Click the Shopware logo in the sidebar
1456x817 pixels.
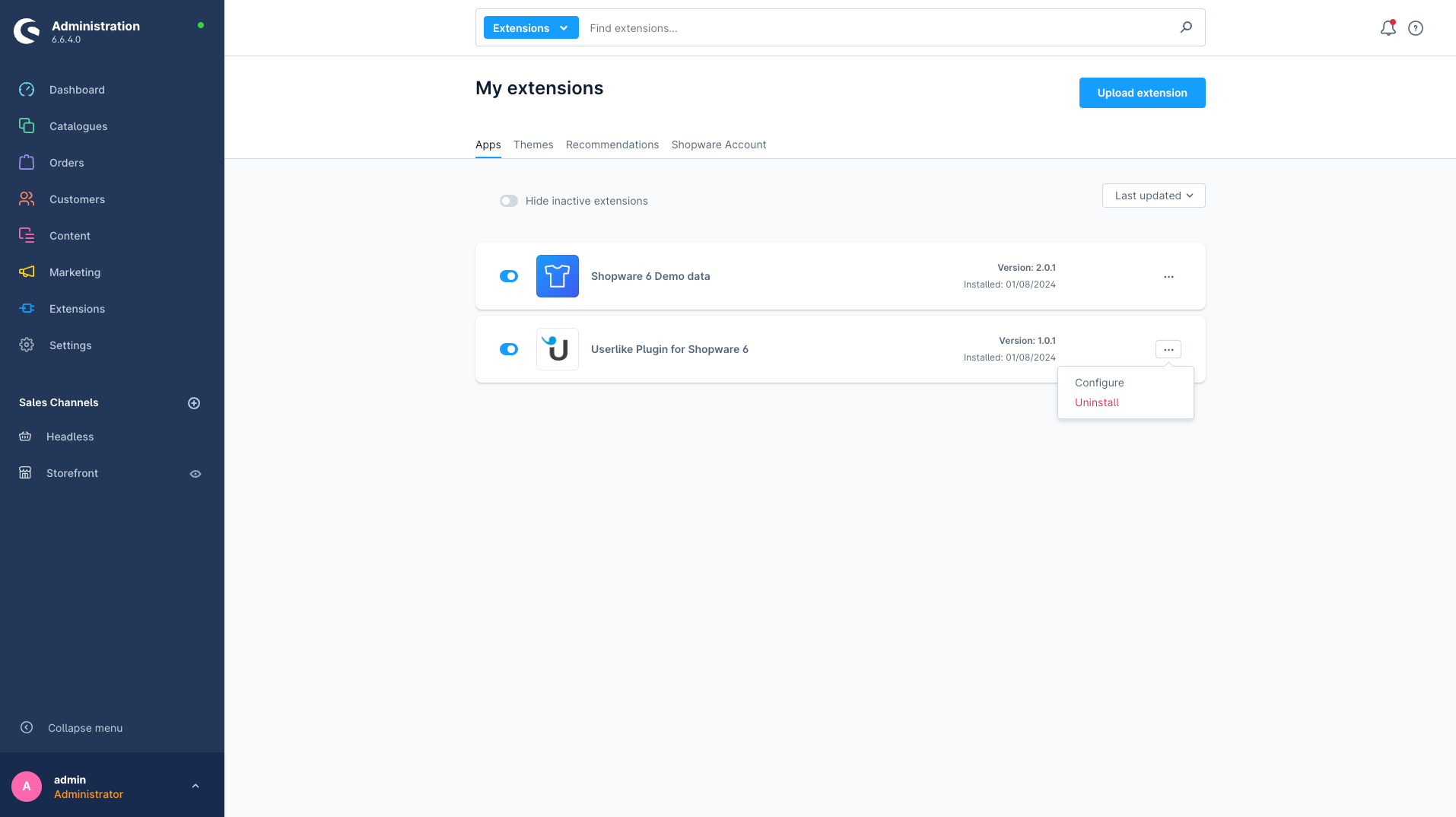27,31
